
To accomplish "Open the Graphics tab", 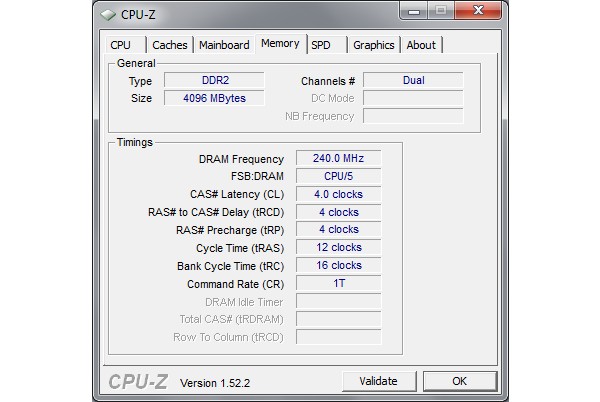I will click(x=373, y=45).
